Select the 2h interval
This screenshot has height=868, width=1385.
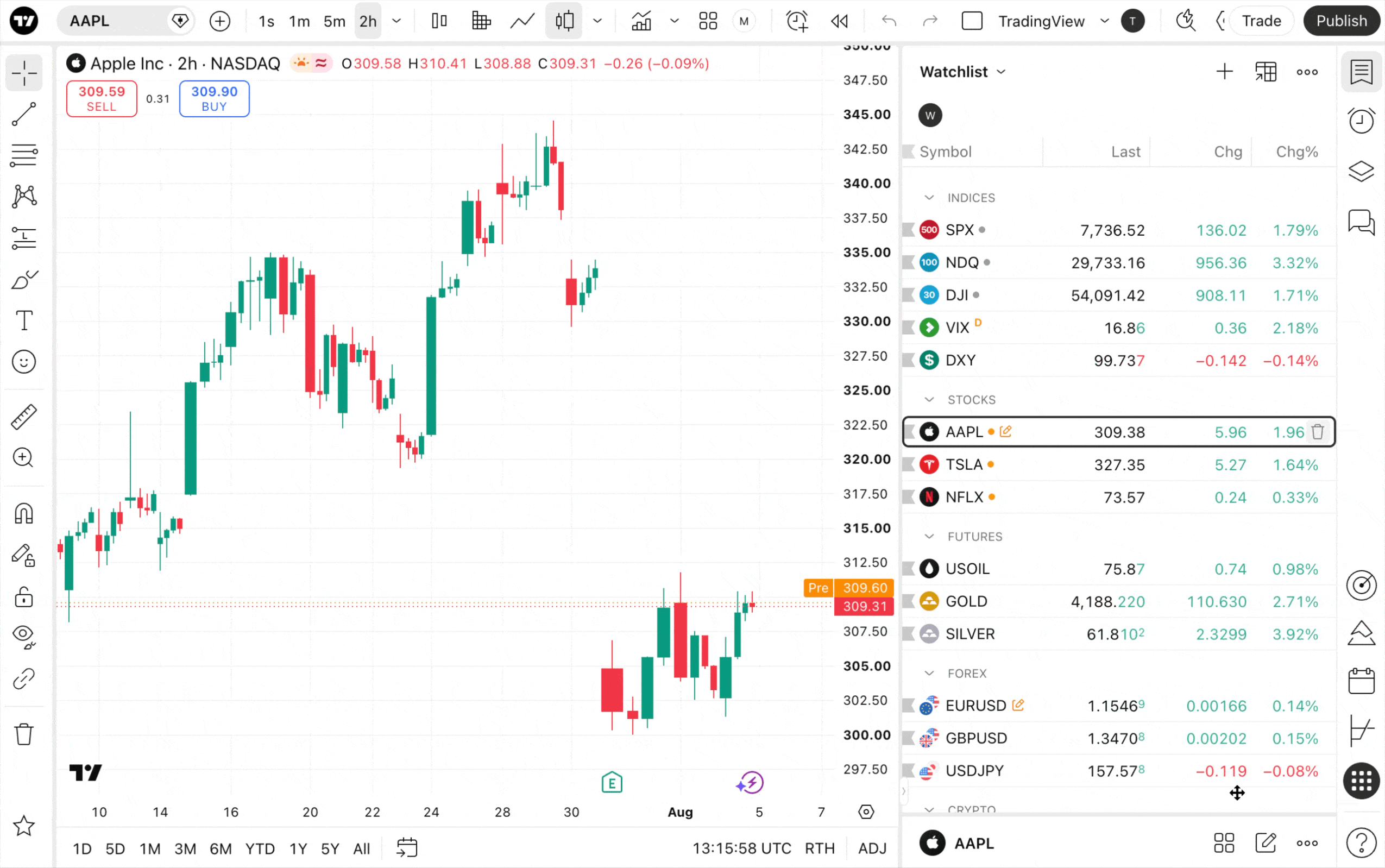[368, 21]
